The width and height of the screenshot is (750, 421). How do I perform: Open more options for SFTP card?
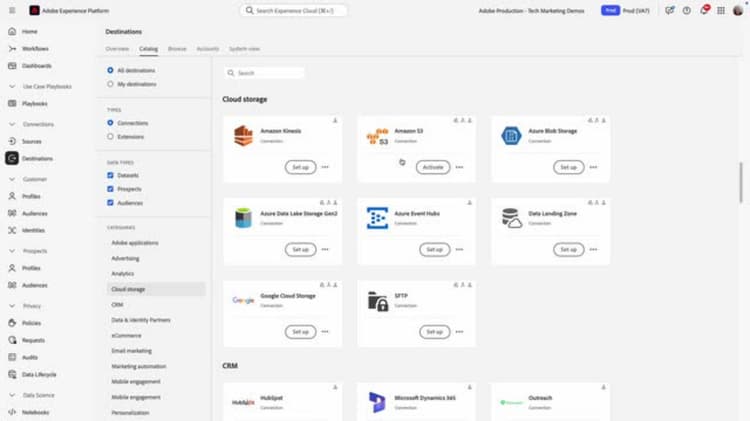[x=459, y=332]
